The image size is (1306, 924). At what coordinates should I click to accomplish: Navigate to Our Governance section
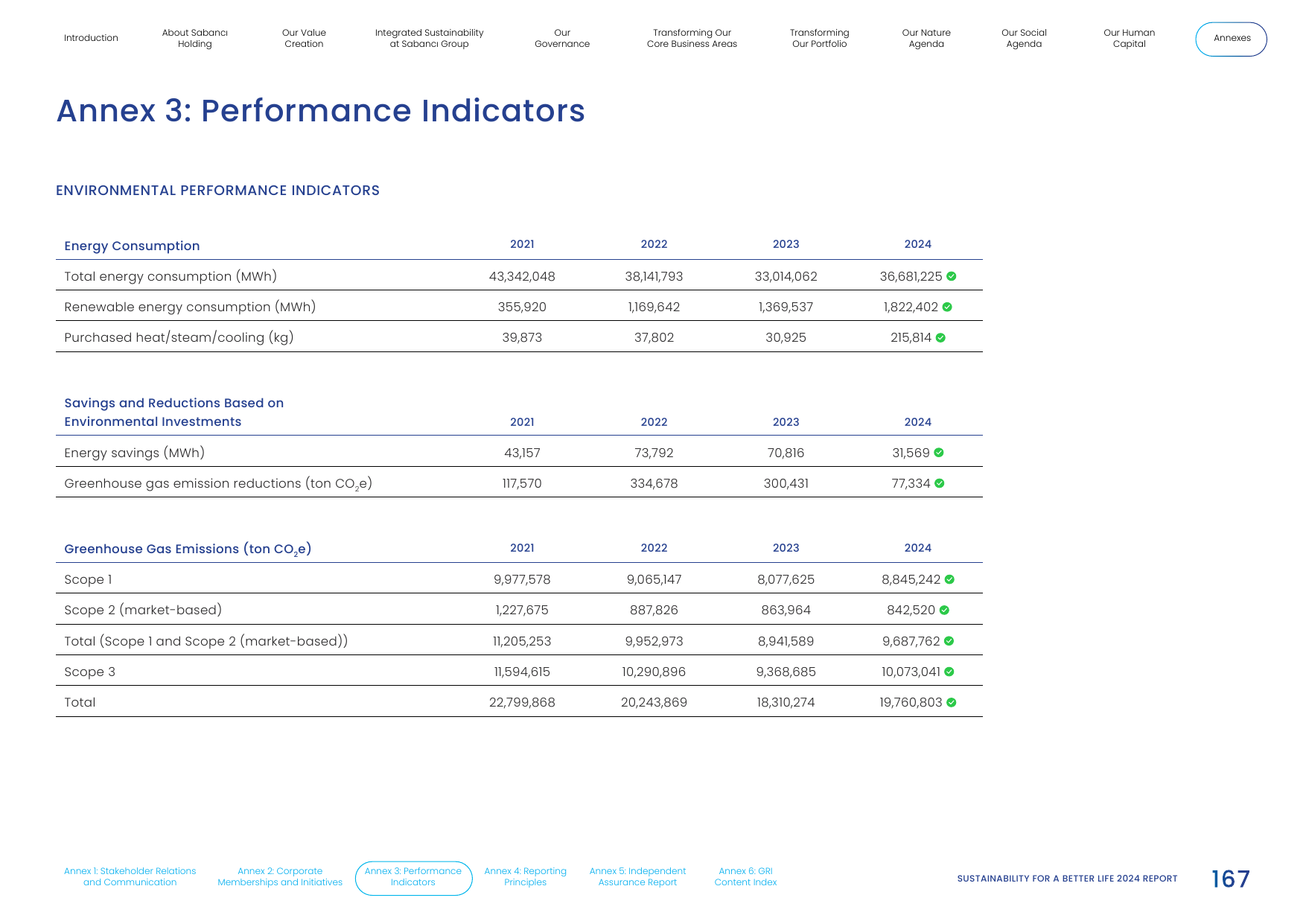[x=562, y=38]
